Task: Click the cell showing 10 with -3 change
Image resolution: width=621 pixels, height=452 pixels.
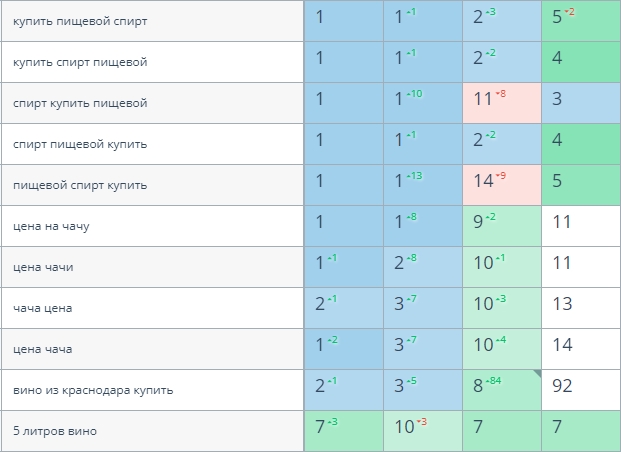Action: tap(423, 431)
